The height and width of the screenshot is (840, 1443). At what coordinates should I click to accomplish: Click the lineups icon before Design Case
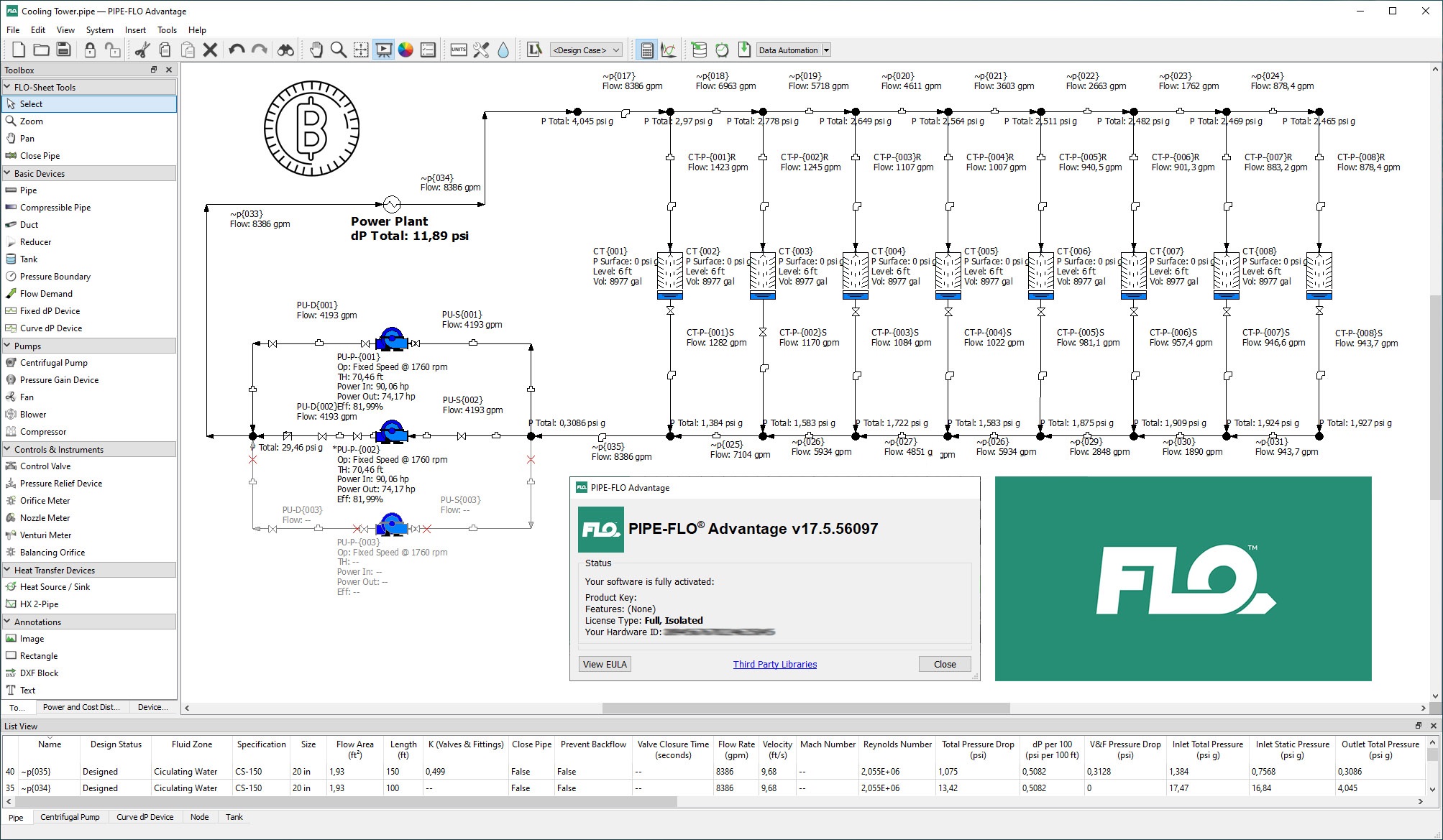pos(534,50)
